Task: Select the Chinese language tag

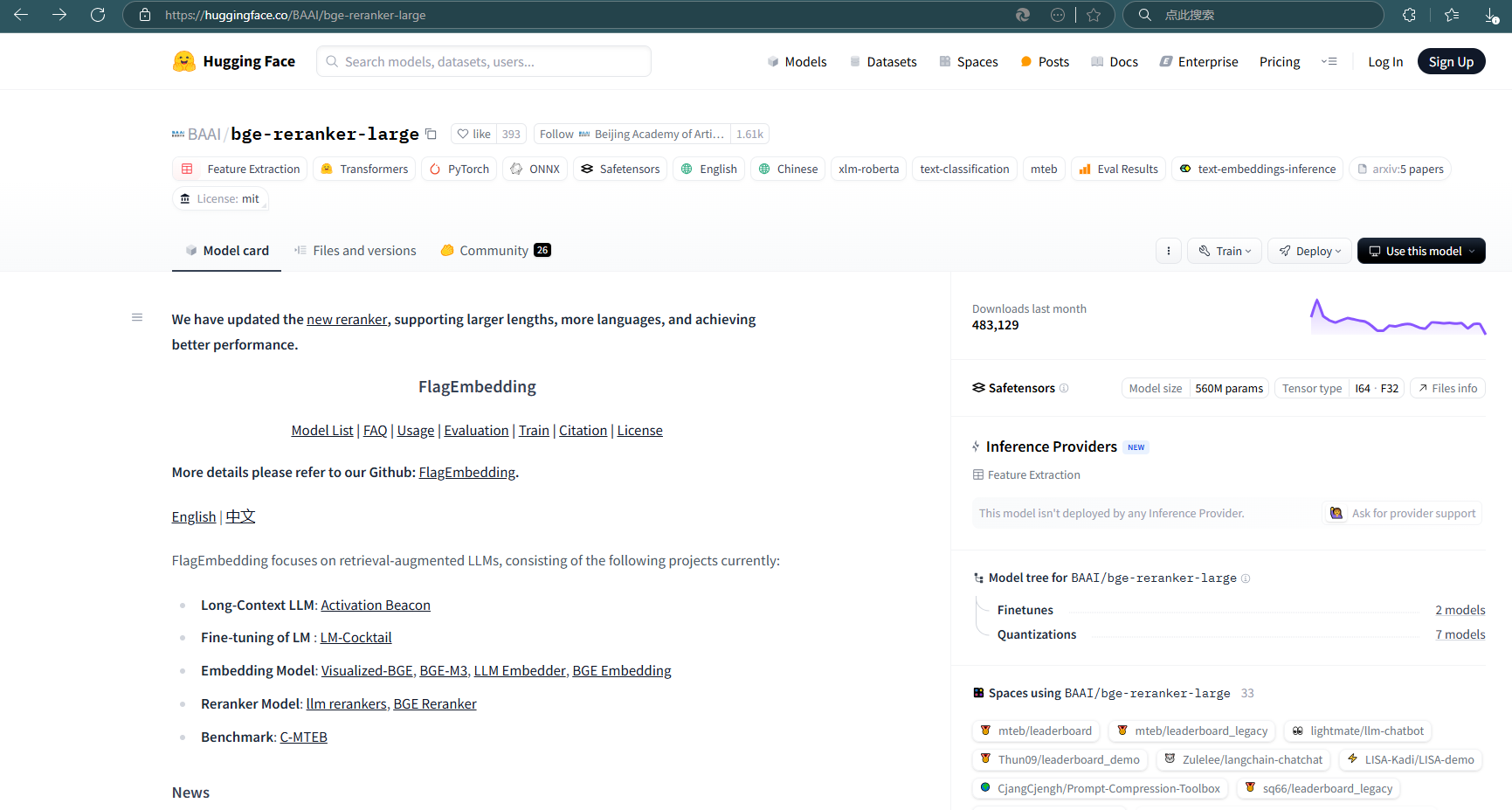Action: pyautogui.click(x=788, y=169)
